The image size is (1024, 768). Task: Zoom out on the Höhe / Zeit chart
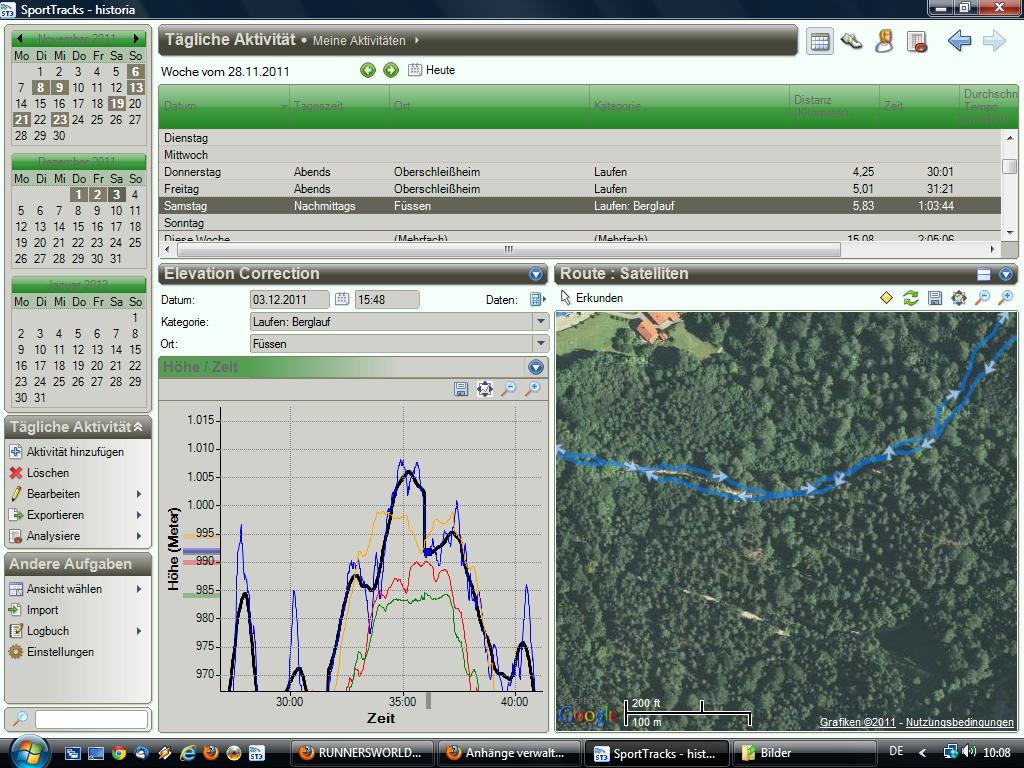pos(509,389)
